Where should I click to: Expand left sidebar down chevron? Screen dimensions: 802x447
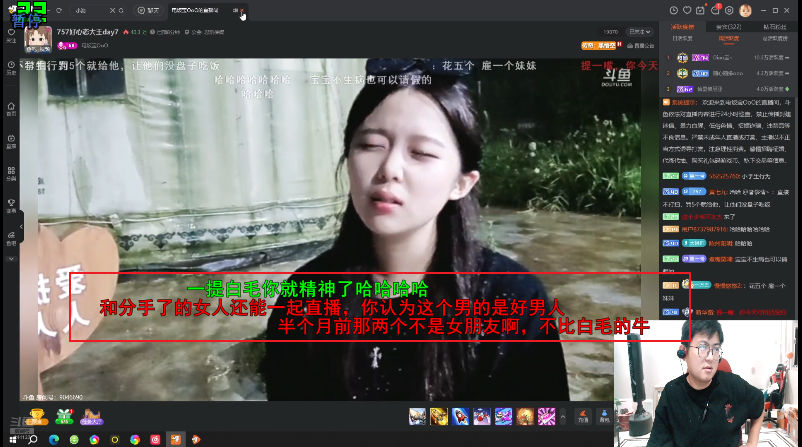pos(11,259)
